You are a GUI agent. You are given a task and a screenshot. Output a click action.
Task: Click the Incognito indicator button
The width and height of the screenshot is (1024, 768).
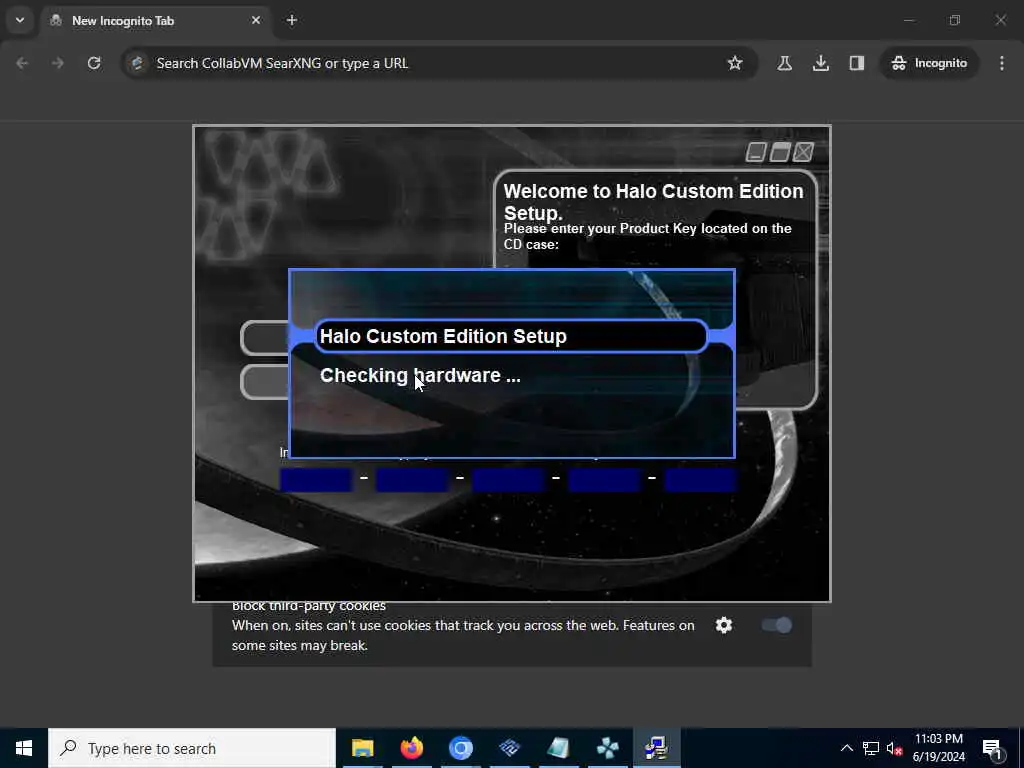pyautogui.click(x=929, y=63)
